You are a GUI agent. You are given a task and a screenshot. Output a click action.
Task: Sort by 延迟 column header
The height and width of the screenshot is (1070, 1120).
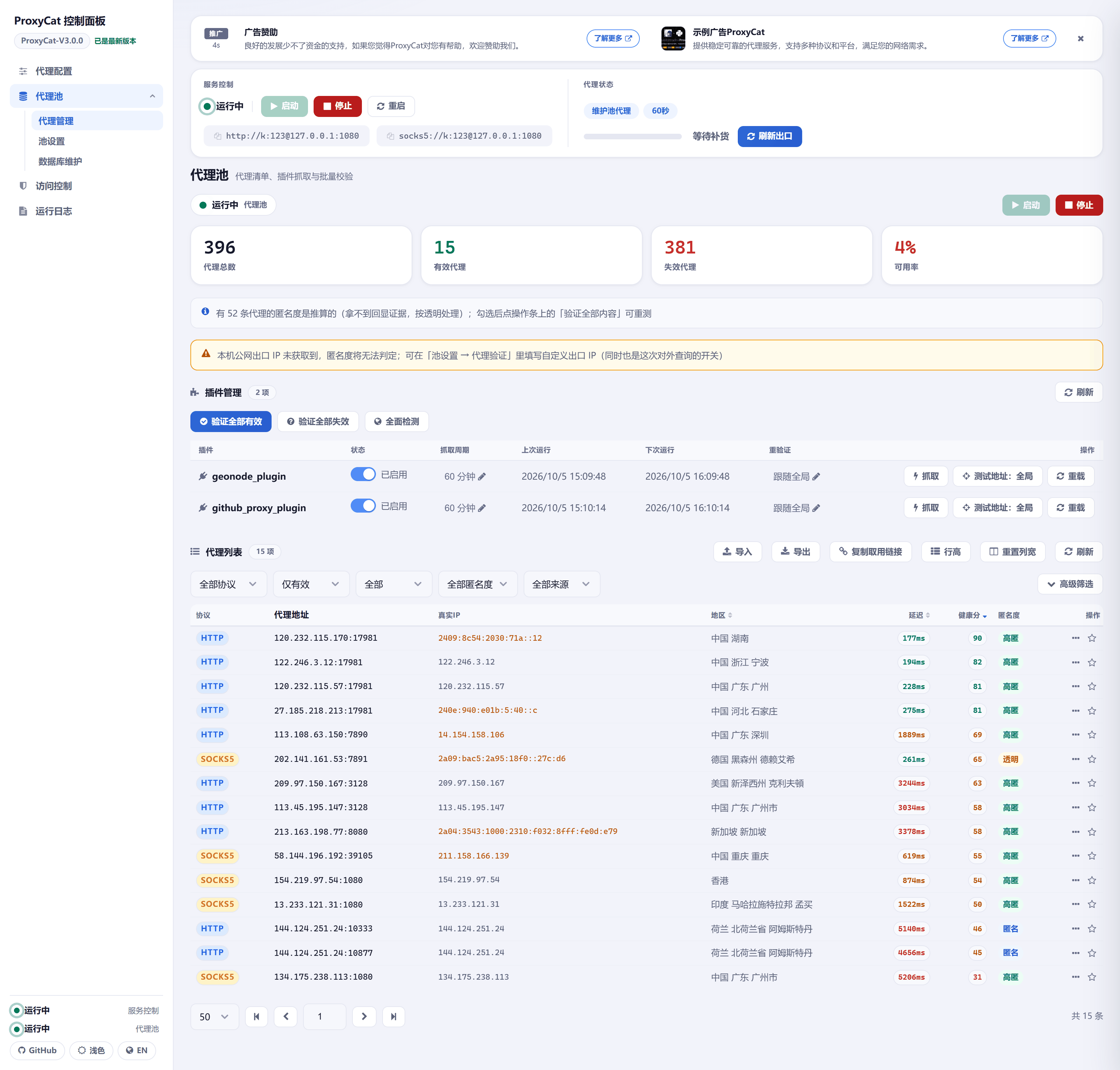pyautogui.click(x=919, y=616)
